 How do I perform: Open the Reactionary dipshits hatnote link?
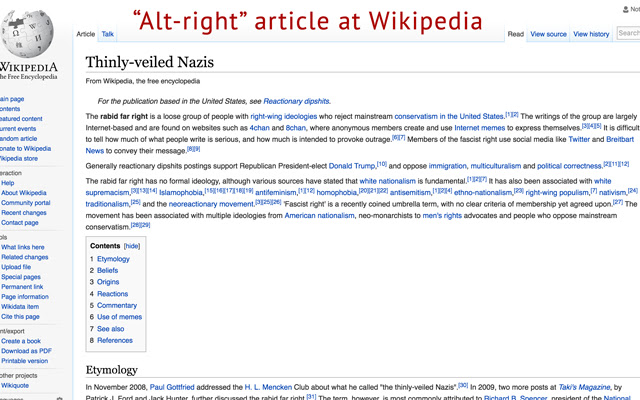tap(296, 101)
